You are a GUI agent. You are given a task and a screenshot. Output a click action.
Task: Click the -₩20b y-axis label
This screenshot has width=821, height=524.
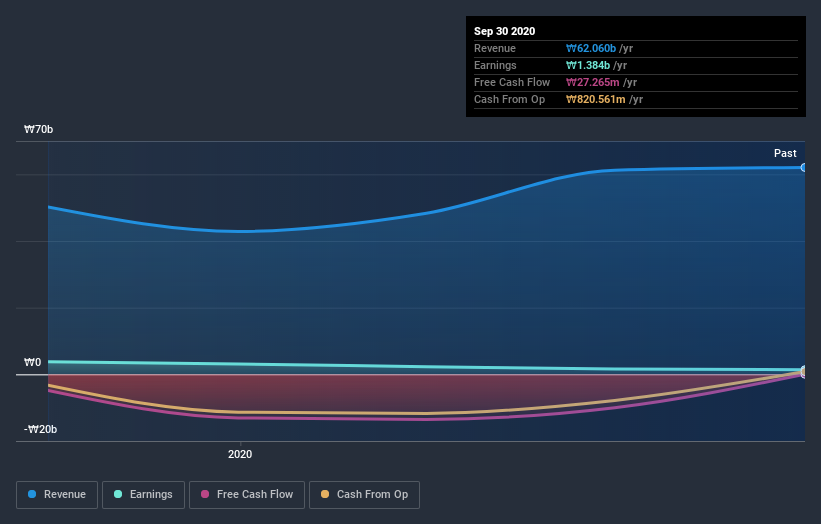40,429
